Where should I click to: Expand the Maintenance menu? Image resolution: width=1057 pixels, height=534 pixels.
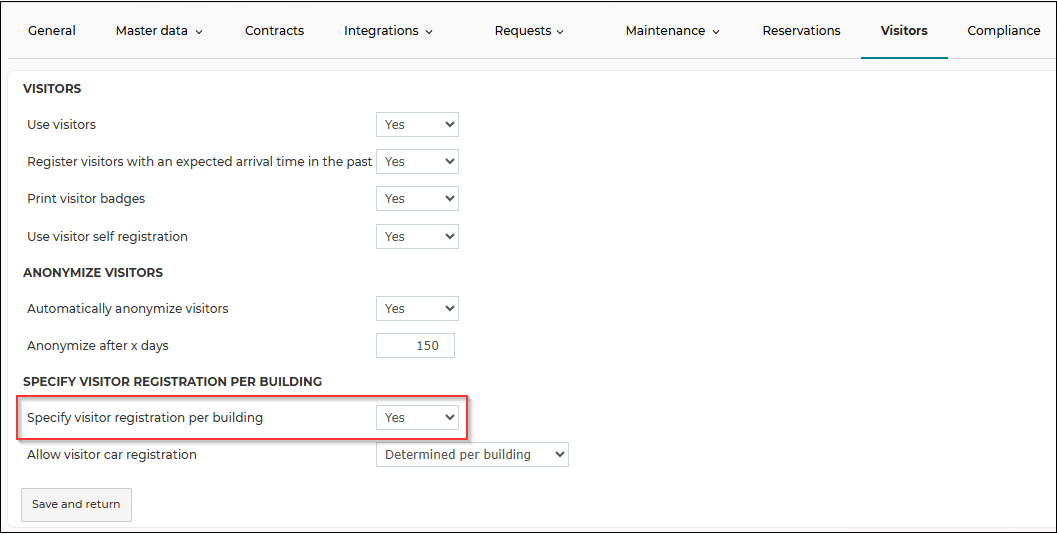coord(673,30)
